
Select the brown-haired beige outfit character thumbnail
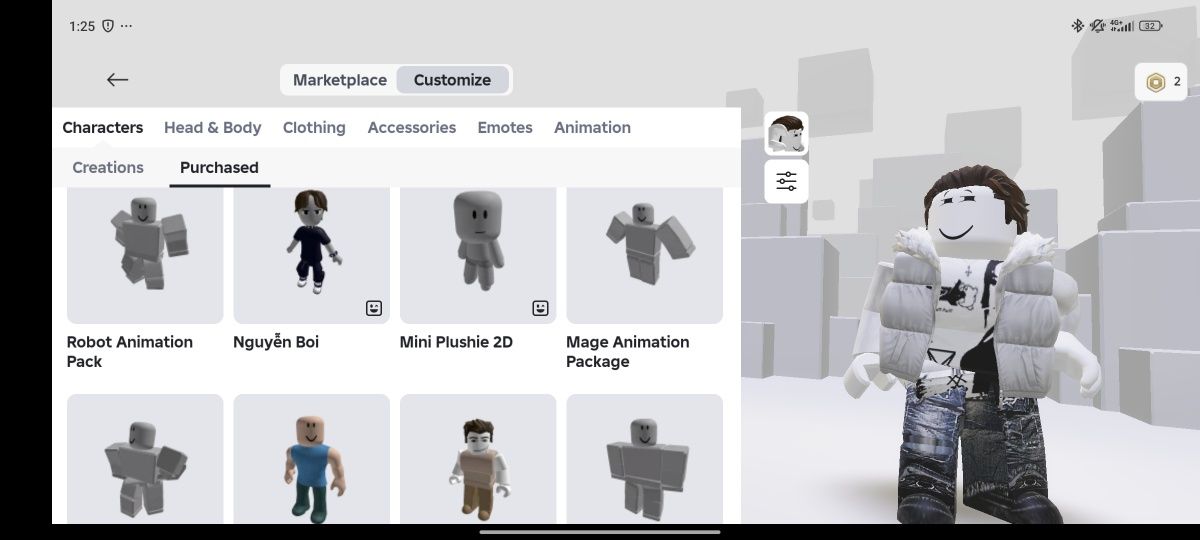tap(478, 459)
